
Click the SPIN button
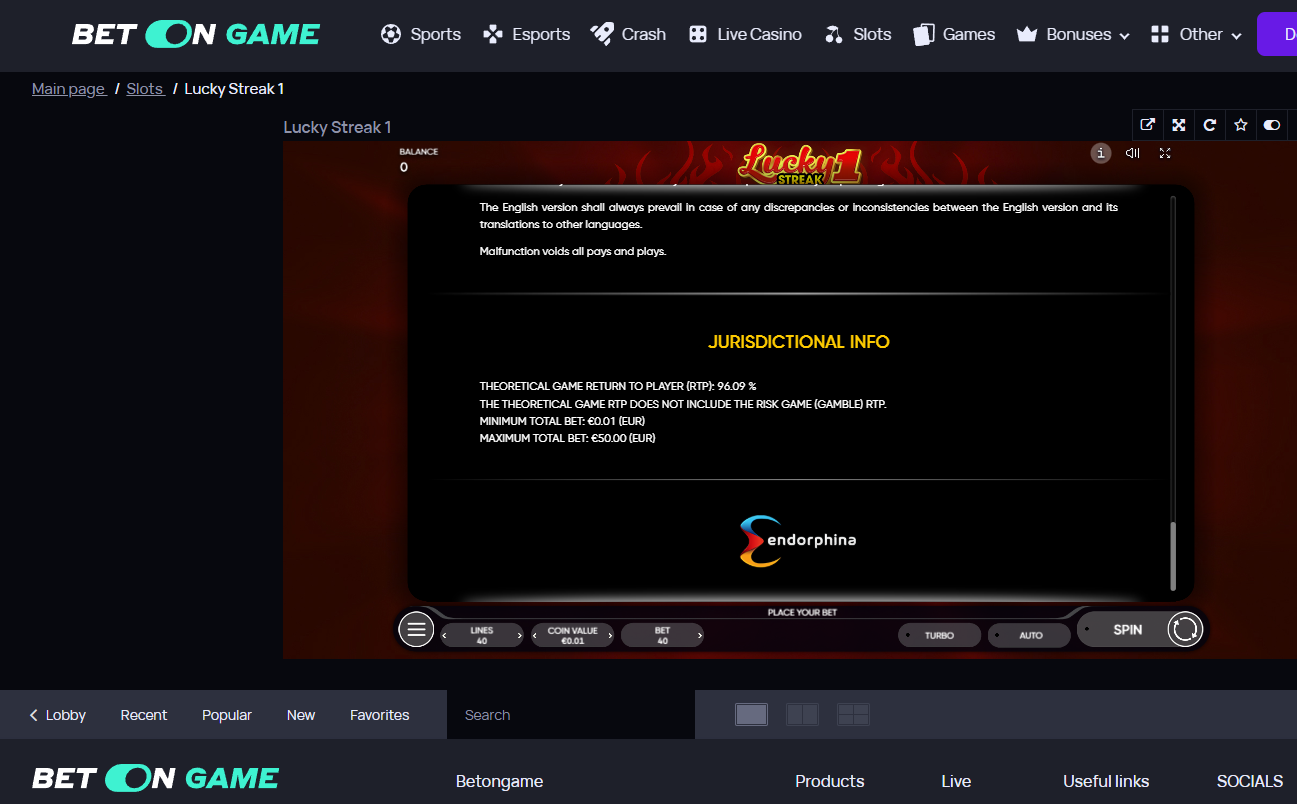pos(1127,630)
